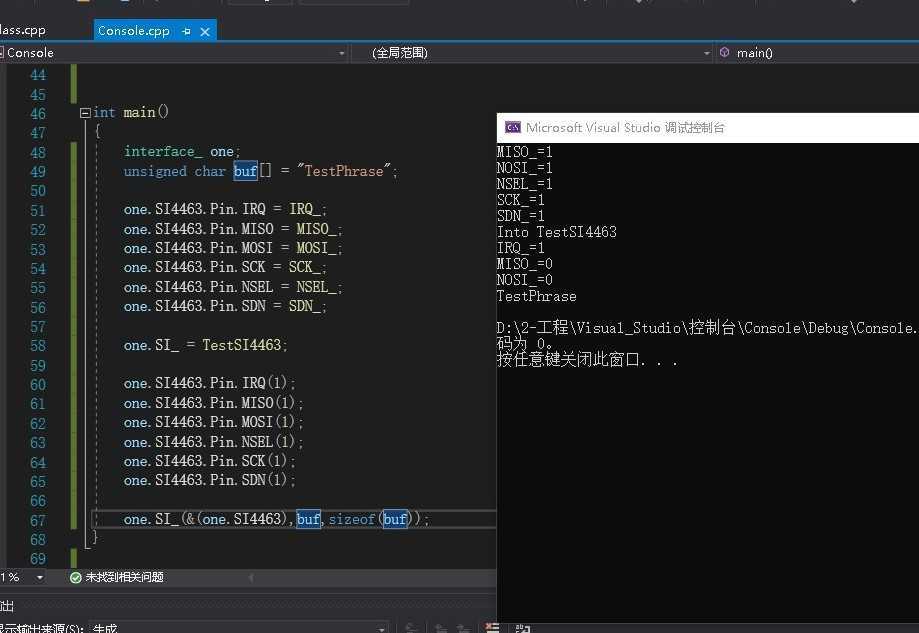Click console output line 'MISO_=1'
919x633 pixels.
(525, 152)
